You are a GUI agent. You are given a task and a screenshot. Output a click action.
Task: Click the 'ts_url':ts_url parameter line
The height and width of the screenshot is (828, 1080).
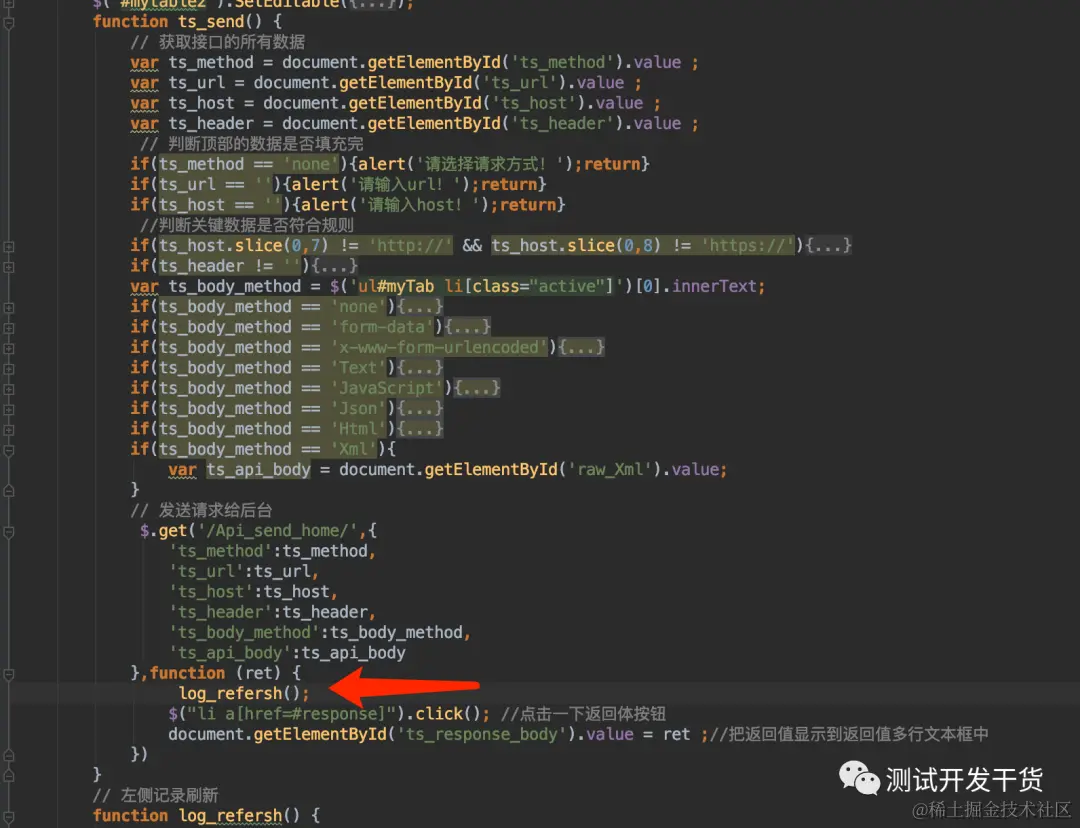pos(244,571)
